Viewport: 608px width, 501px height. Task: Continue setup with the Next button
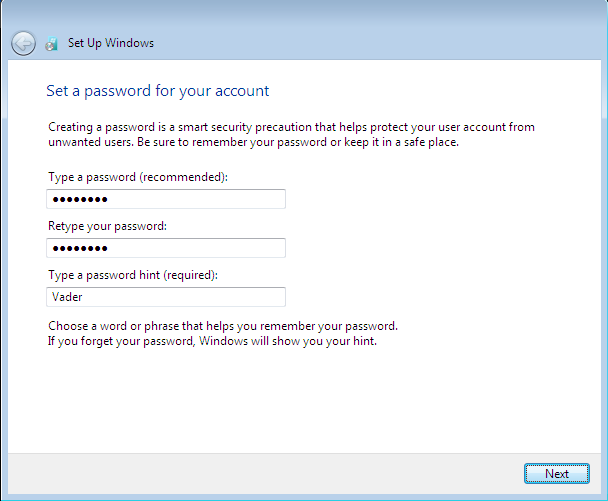click(557, 473)
